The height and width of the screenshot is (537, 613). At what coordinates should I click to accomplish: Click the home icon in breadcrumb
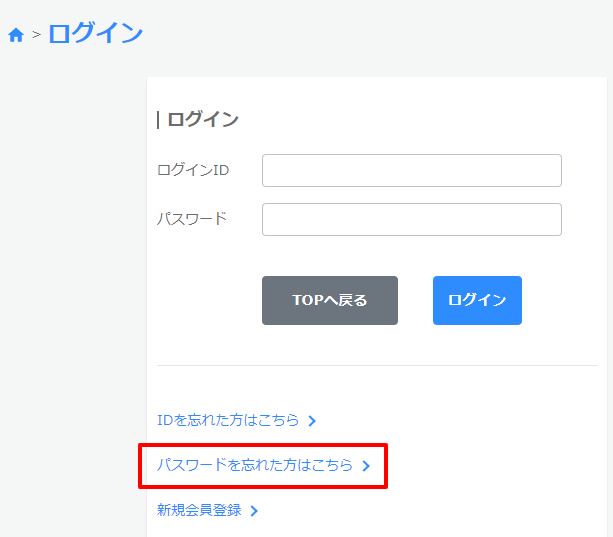pyautogui.click(x=15, y=35)
